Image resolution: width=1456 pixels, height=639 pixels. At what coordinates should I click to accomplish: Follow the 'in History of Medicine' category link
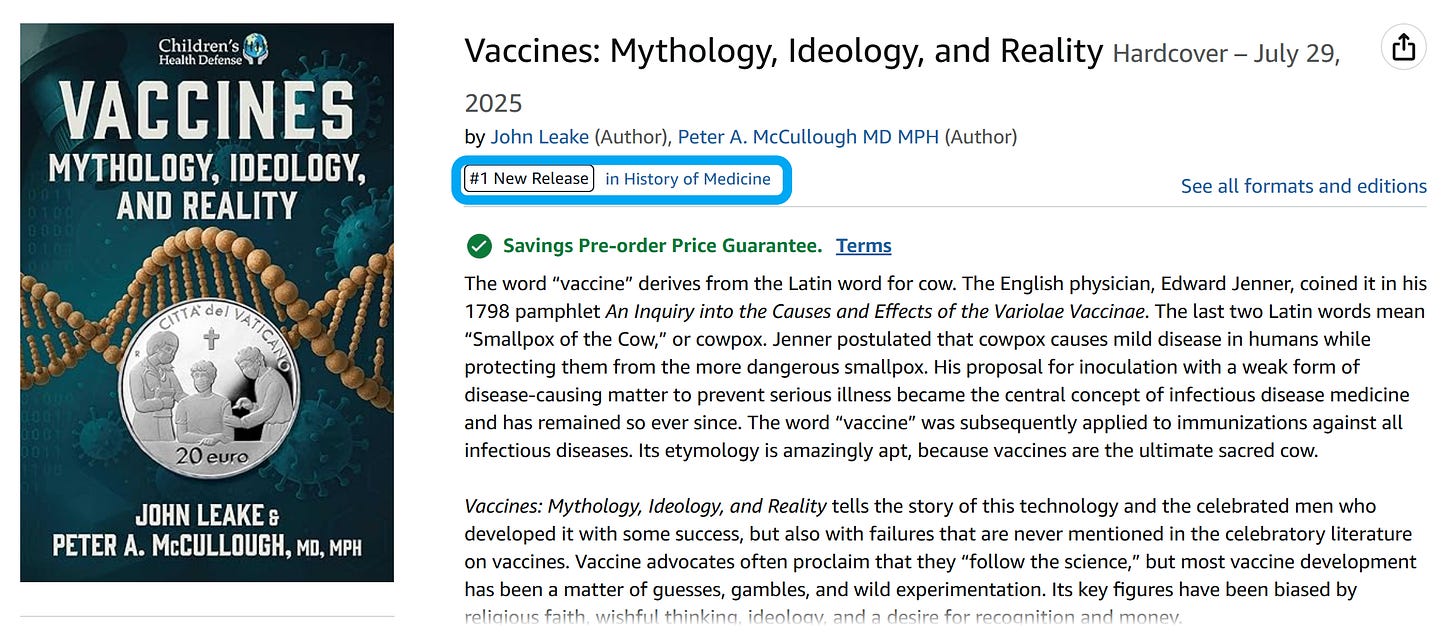click(x=688, y=179)
